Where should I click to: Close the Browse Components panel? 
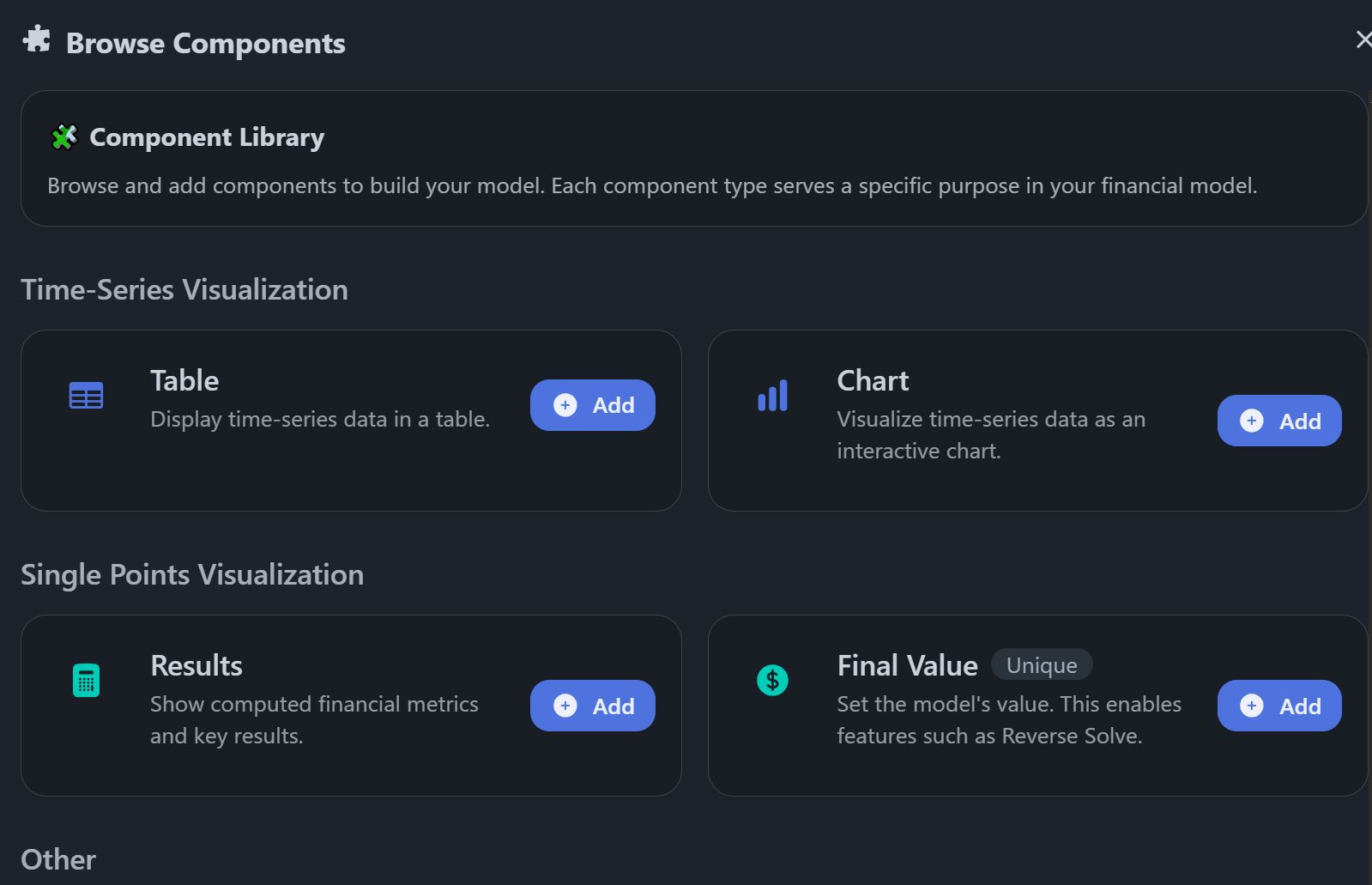[1362, 39]
